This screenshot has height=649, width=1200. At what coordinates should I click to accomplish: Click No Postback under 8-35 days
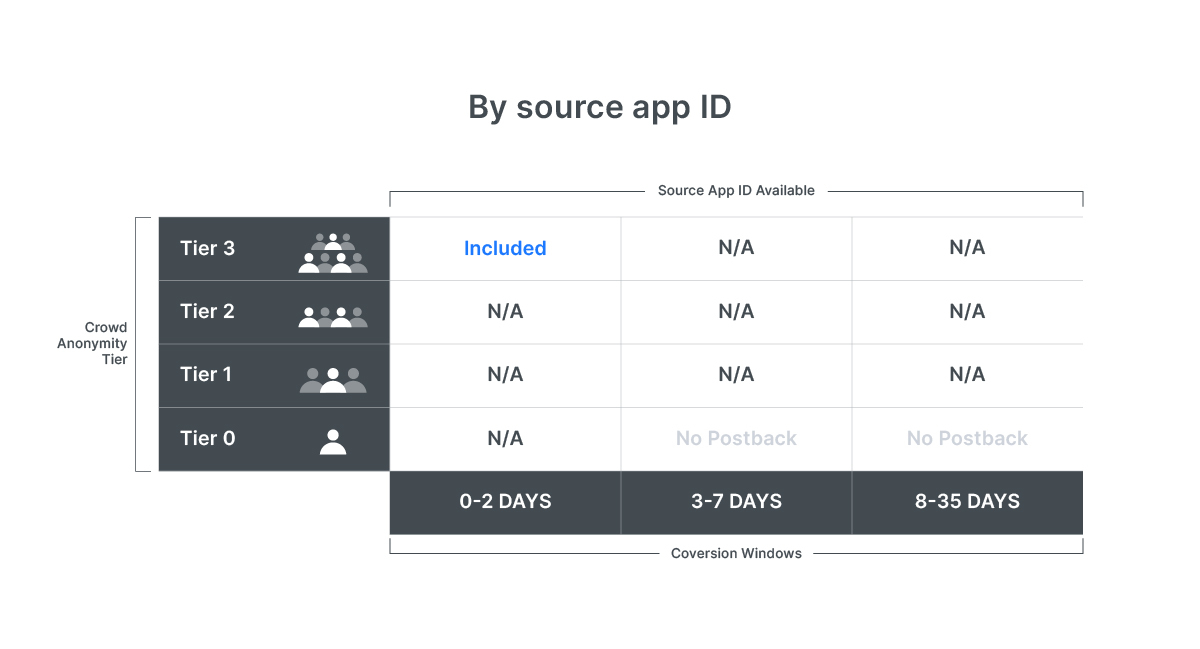click(967, 438)
